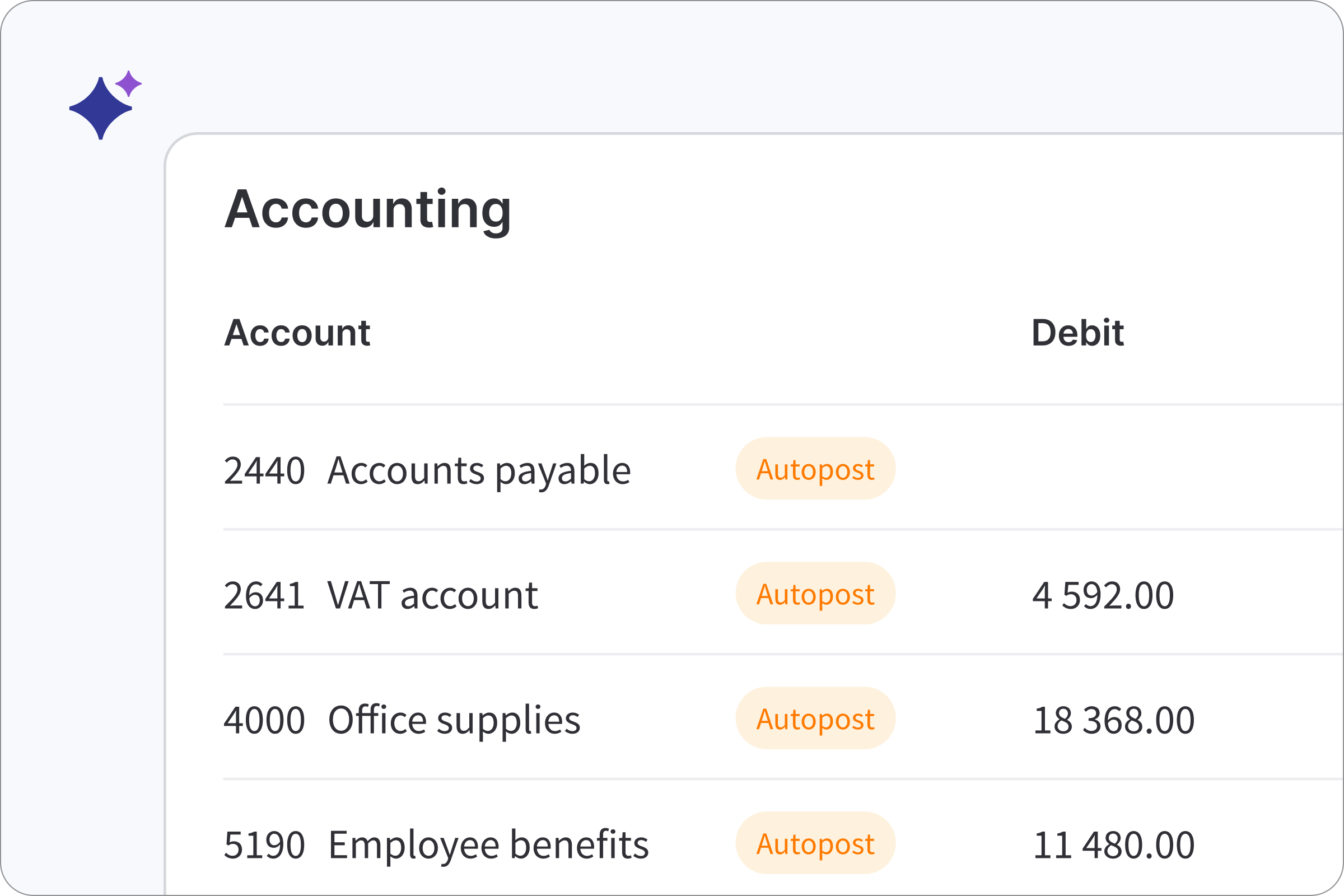Select the account number 2440
Screen dimensions: 1344x896
coord(265,469)
